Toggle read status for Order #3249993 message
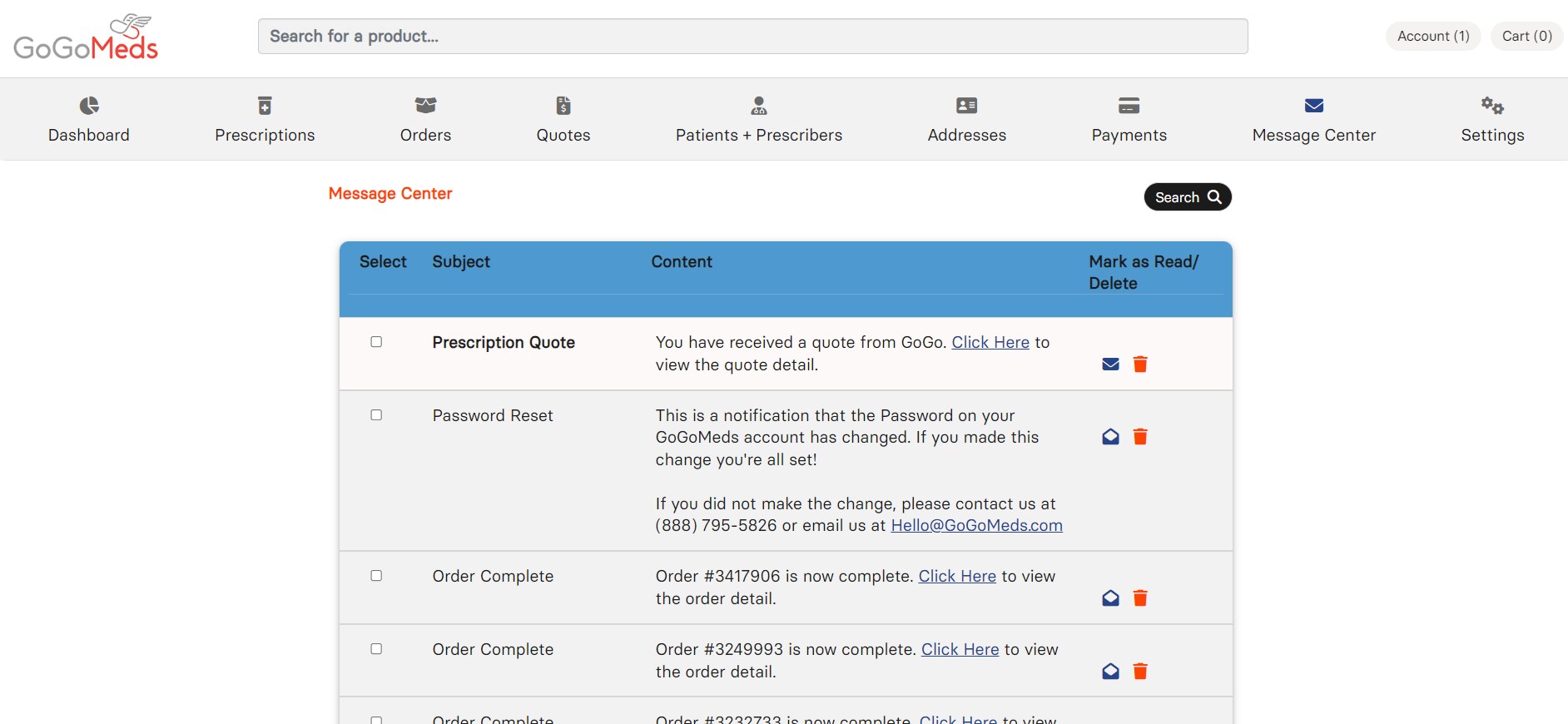Image resolution: width=1568 pixels, height=724 pixels. pos(1110,672)
